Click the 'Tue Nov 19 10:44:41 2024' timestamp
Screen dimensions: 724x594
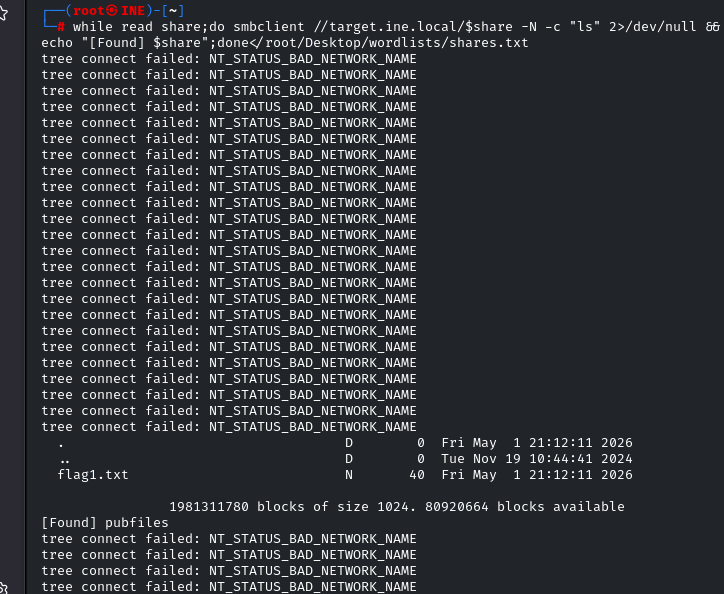(x=537, y=459)
